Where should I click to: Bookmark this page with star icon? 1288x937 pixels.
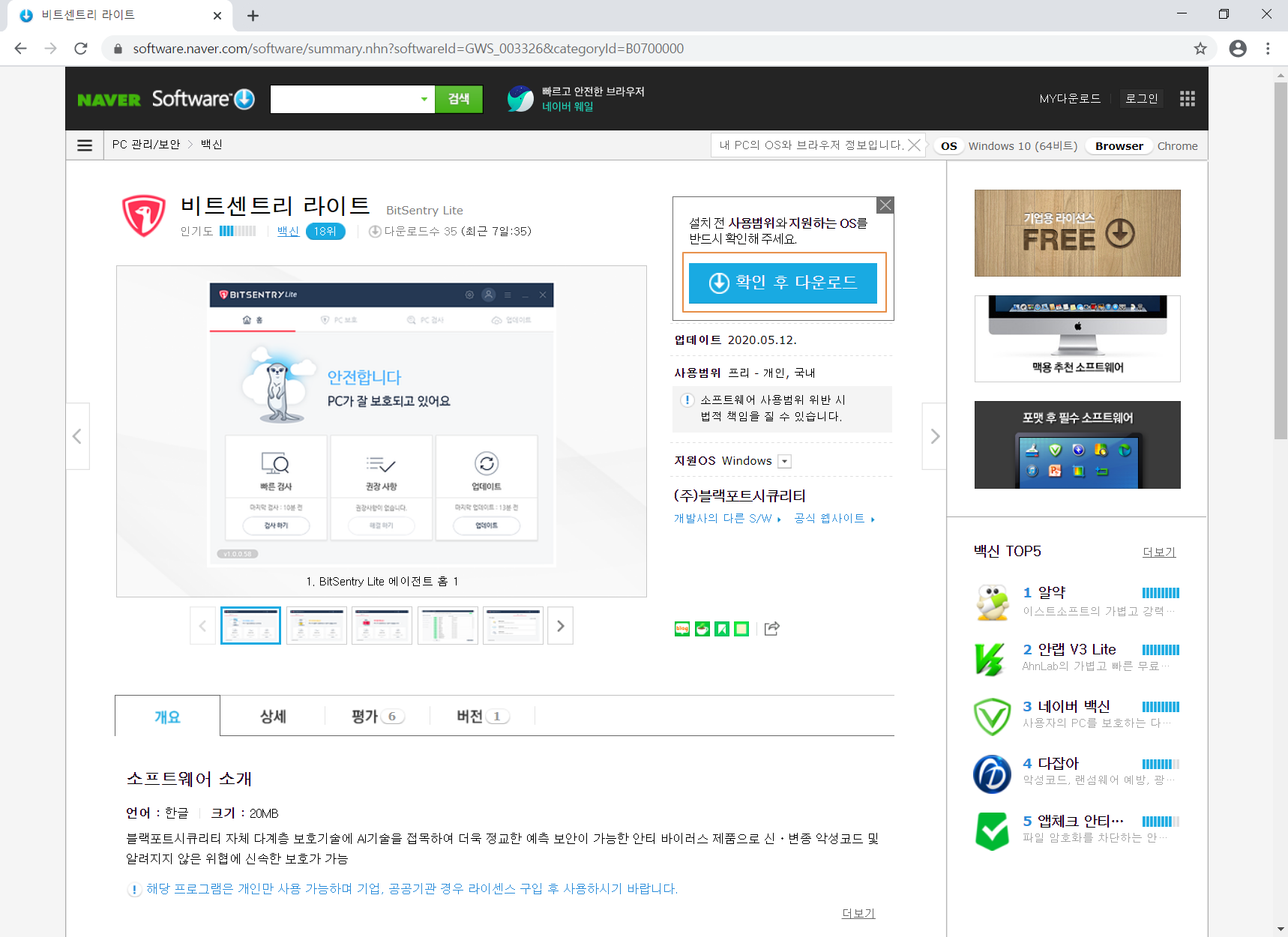click(1200, 49)
